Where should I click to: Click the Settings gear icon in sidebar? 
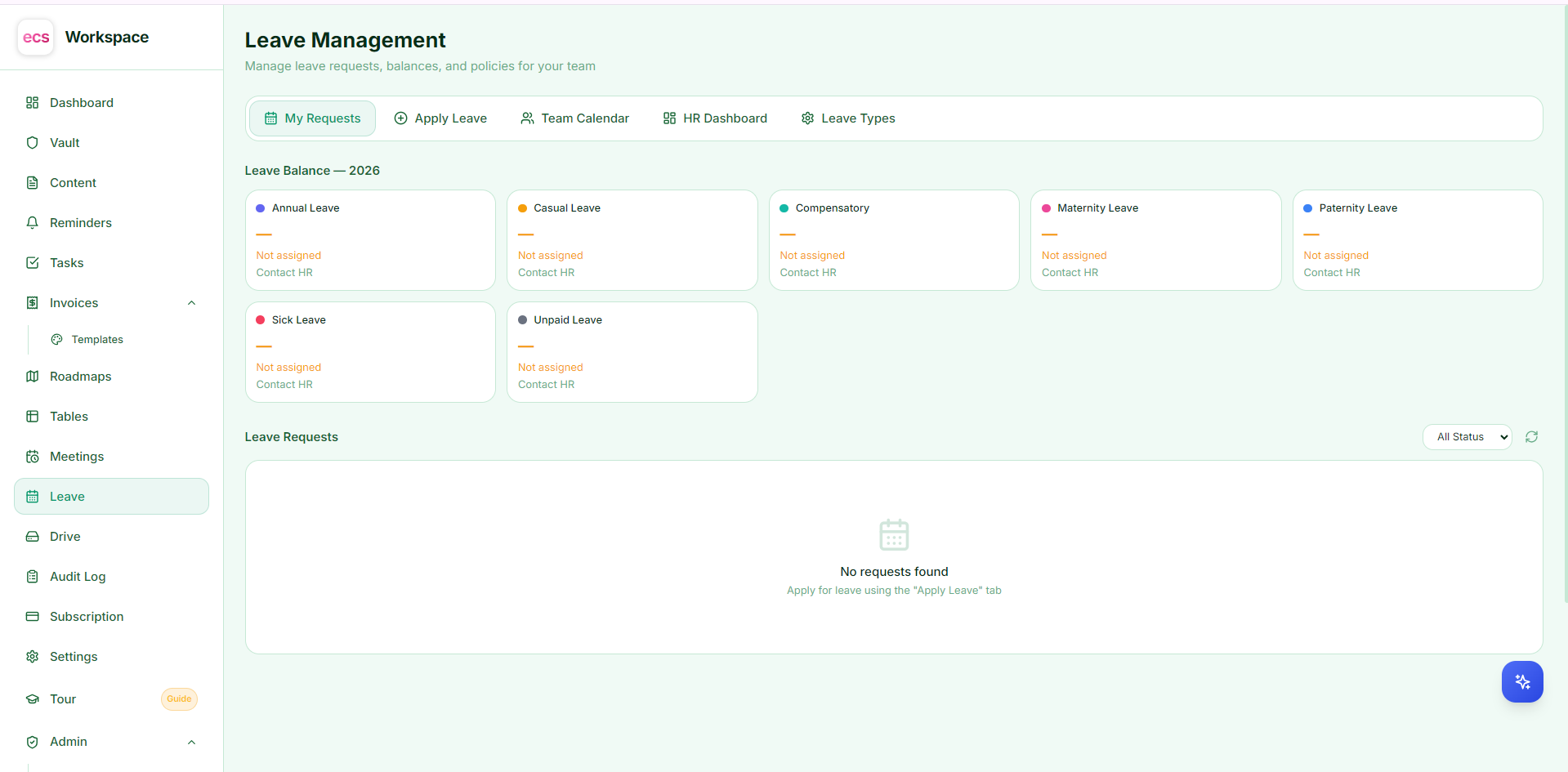pyautogui.click(x=33, y=657)
